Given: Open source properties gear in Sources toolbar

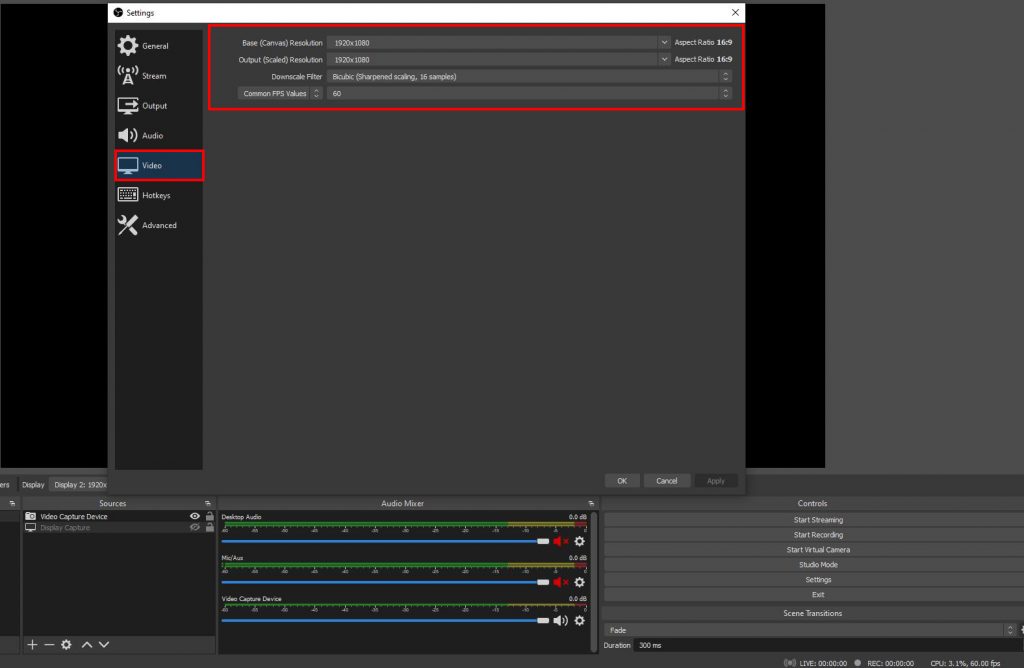Looking at the screenshot, I should (x=66, y=644).
